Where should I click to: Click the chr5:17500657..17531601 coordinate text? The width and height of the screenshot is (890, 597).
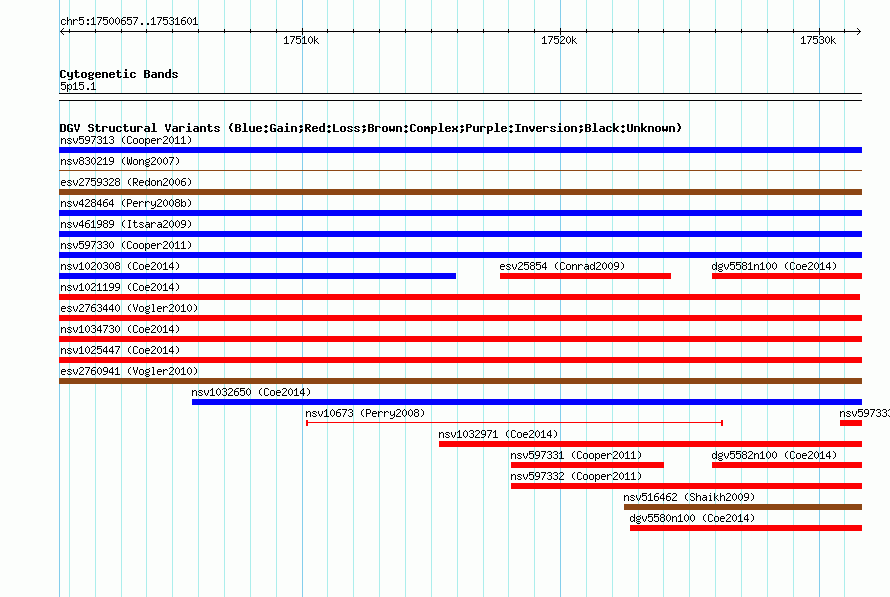tap(129, 22)
